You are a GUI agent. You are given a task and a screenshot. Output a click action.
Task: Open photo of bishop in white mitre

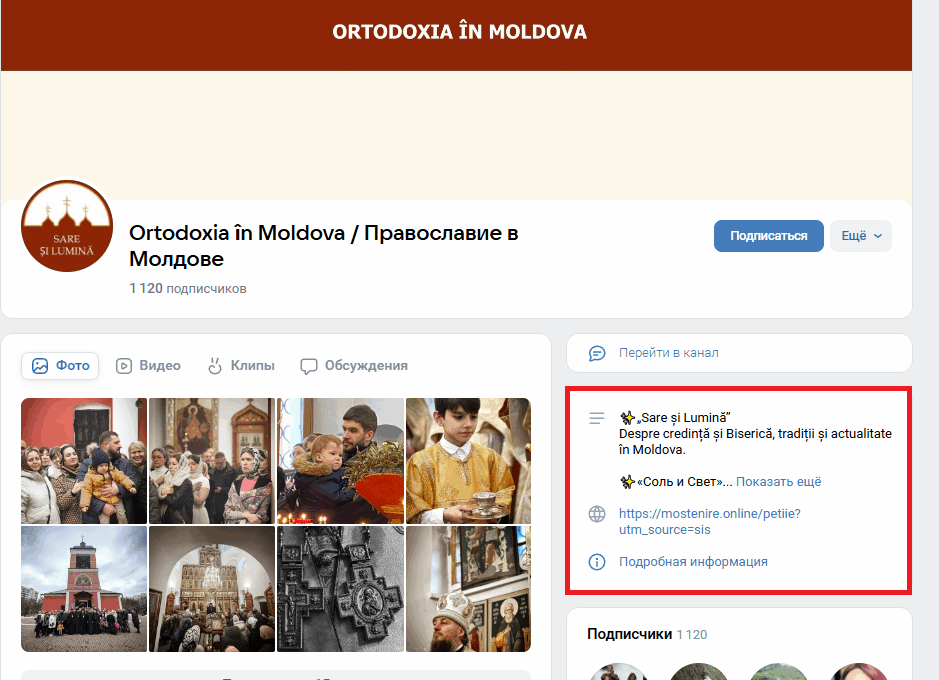point(468,589)
